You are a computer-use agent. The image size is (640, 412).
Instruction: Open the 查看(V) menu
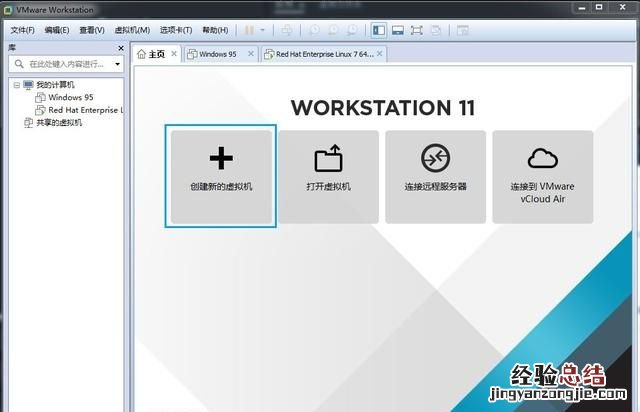click(x=92, y=30)
